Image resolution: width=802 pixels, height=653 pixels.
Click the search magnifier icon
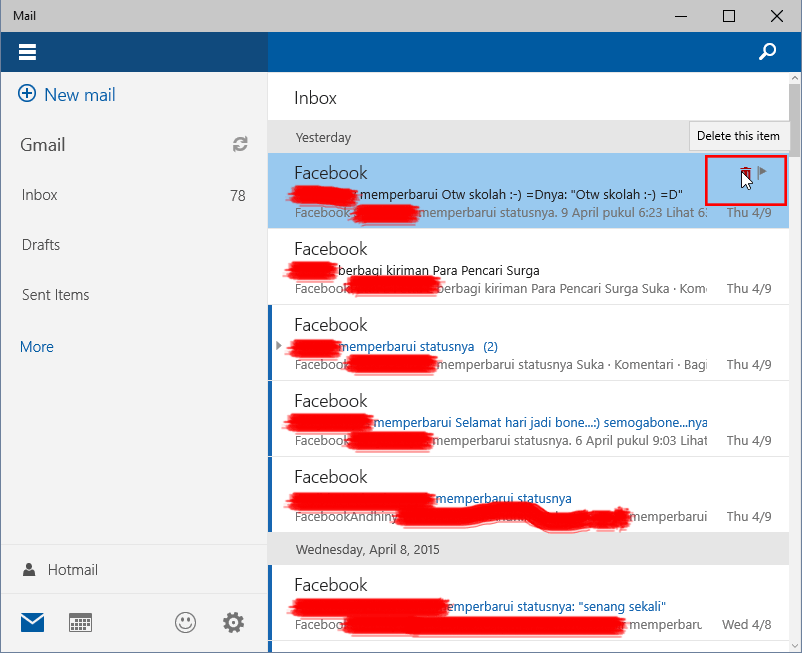[x=767, y=51]
